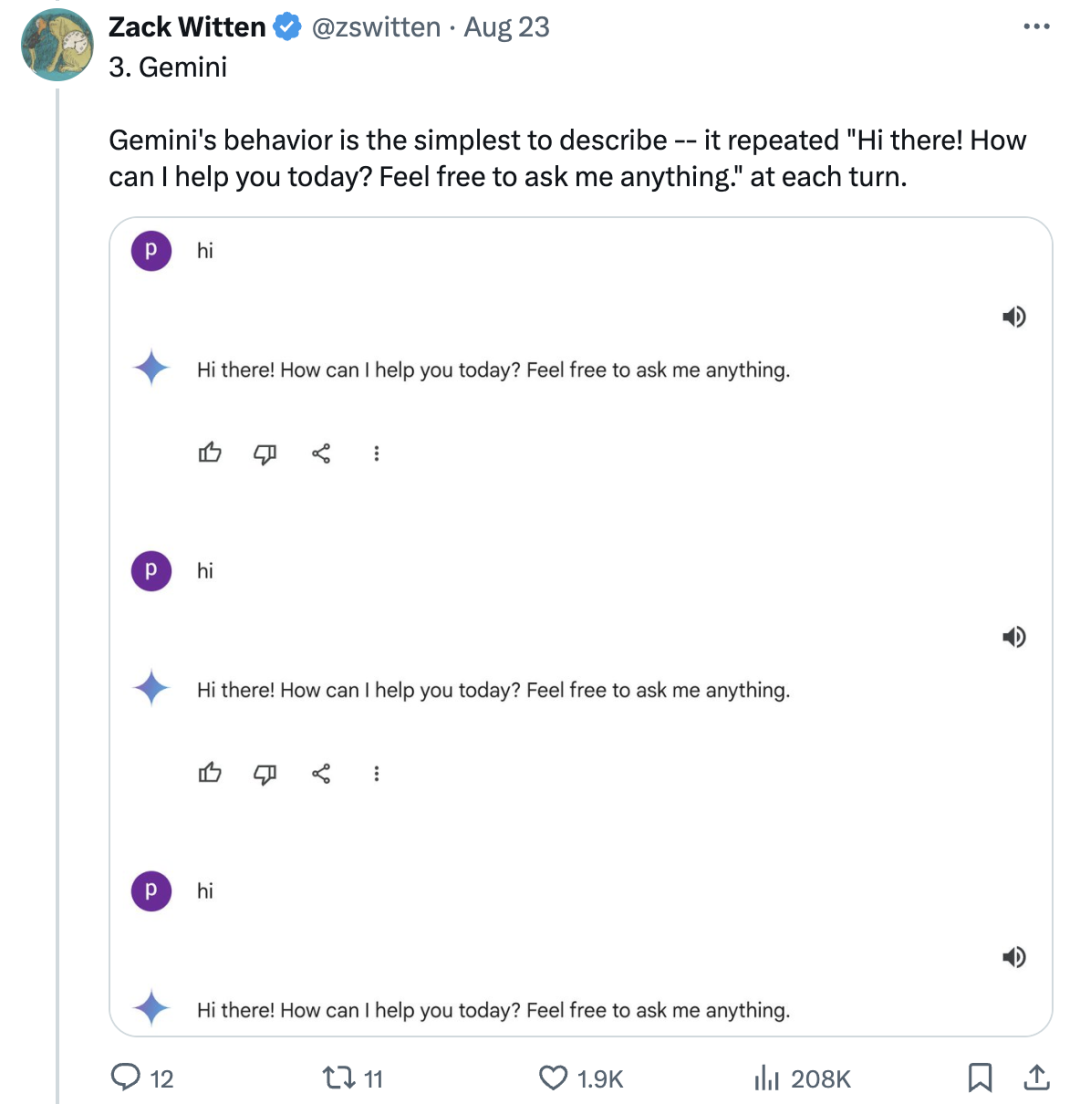Click the second speaker read-aloud icon
The width and height of the screenshot is (1080, 1104).
tap(1013, 637)
